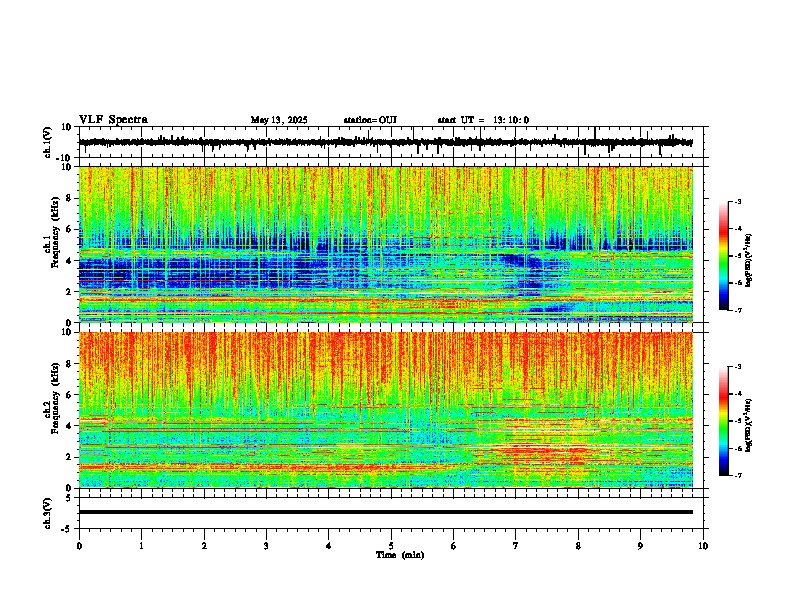Viewport: 792px width, 612px height.
Task: Click the "Time (min)" axis label
Action: [x=400, y=555]
